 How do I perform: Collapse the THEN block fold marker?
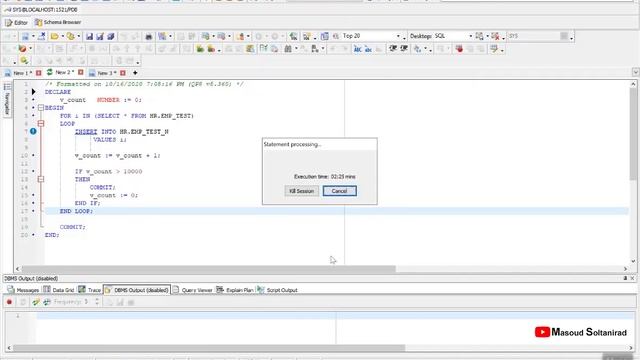(41, 179)
